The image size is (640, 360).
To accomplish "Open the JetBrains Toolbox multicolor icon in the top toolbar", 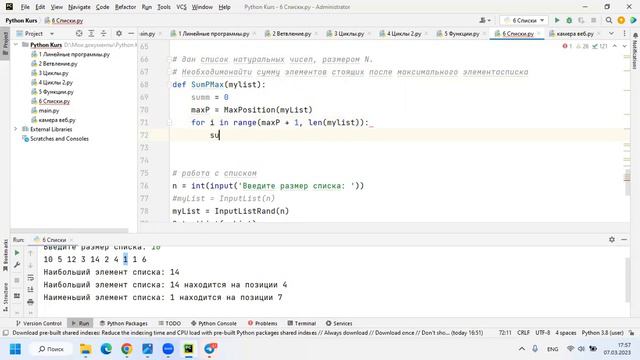I will coord(633,20).
